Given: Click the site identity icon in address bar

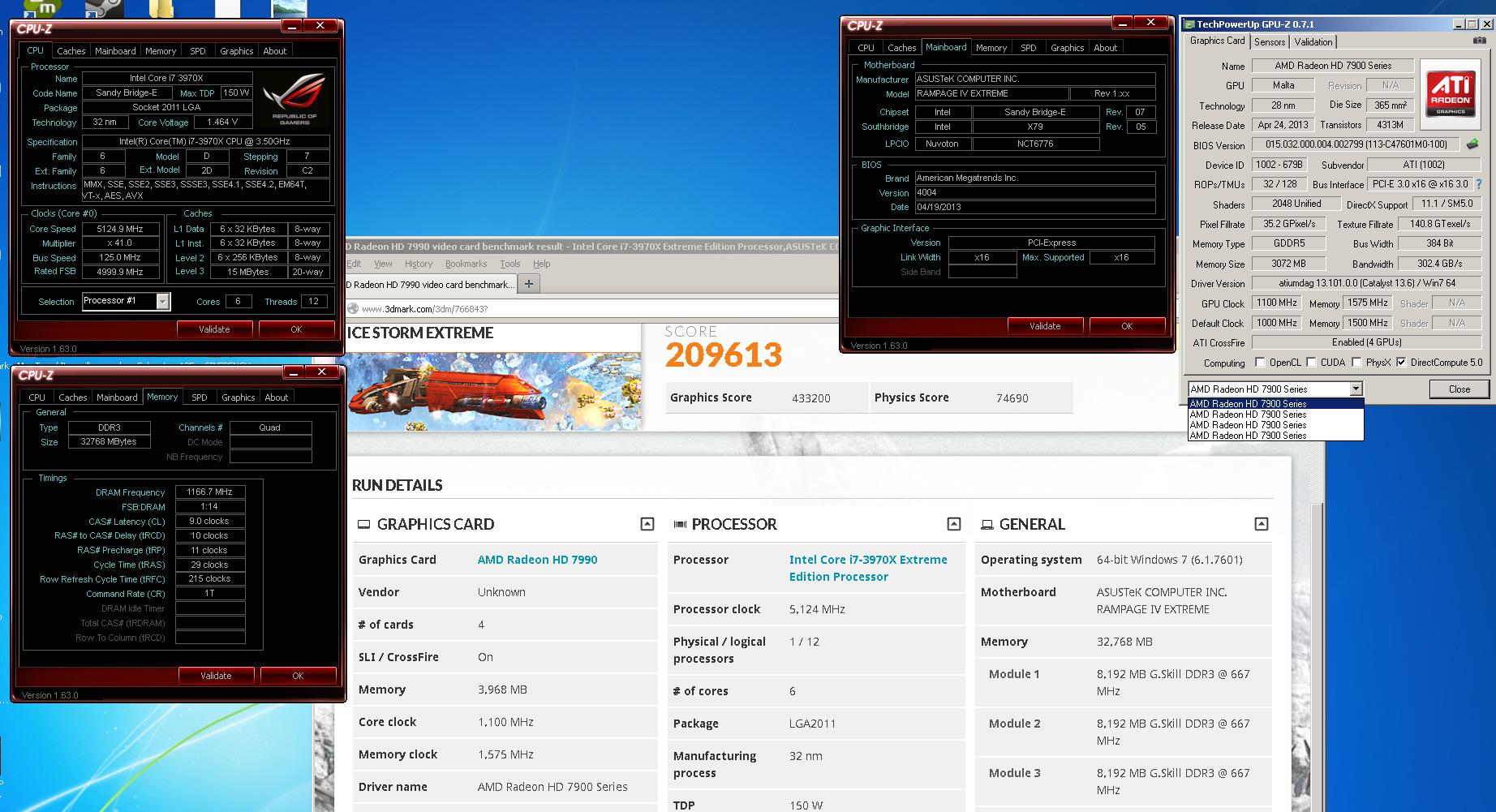Looking at the screenshot, I should [x=353, y=309].
